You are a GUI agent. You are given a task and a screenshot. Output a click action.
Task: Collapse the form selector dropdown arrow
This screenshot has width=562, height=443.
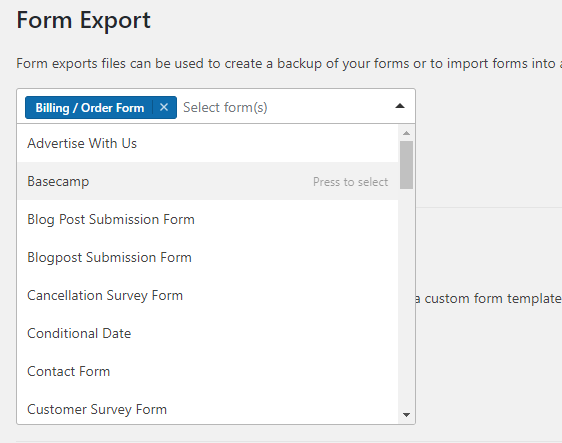point(400,106)
